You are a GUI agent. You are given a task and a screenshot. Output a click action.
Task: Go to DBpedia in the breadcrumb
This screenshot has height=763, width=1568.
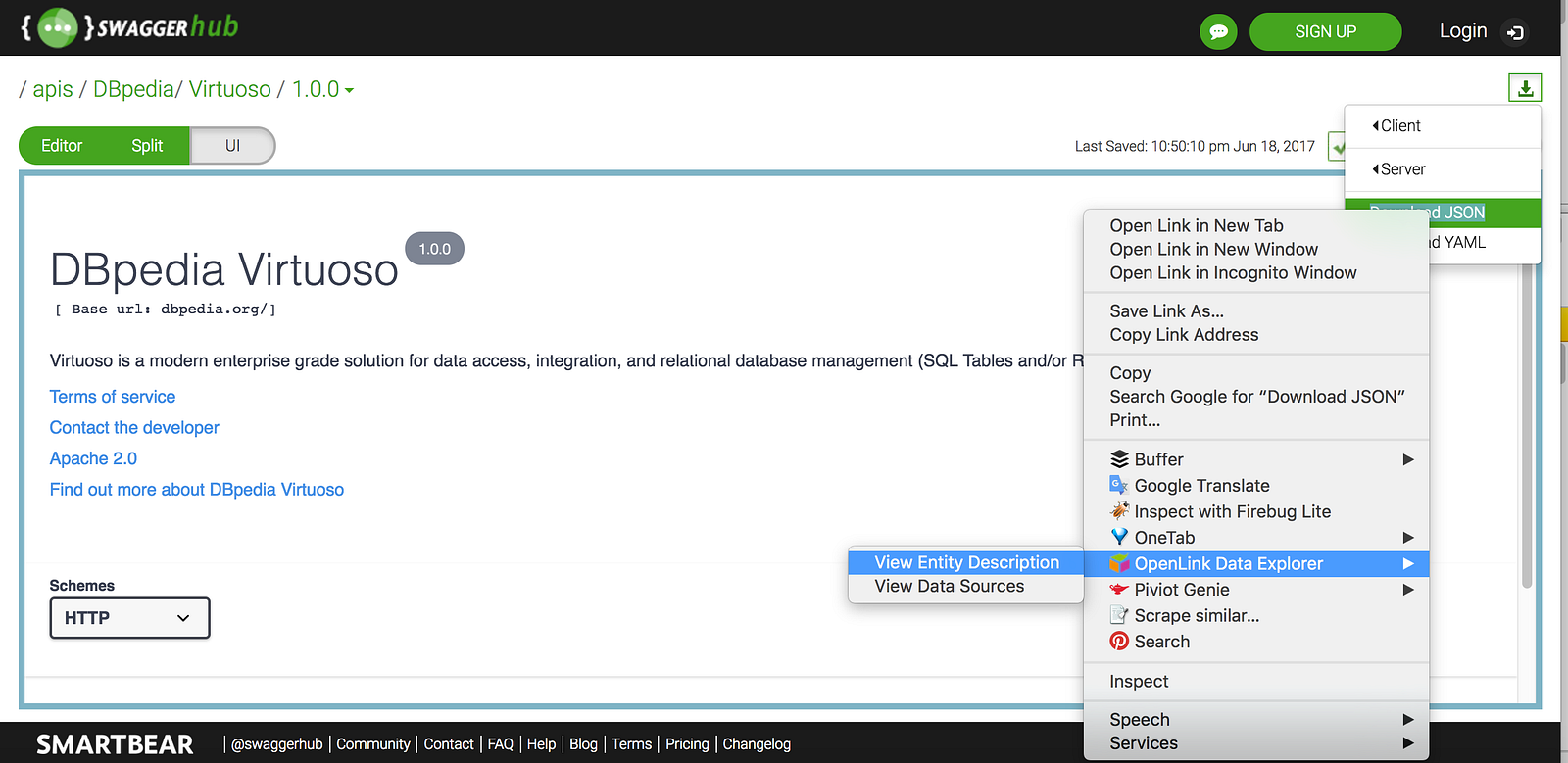tap(133, 89)
